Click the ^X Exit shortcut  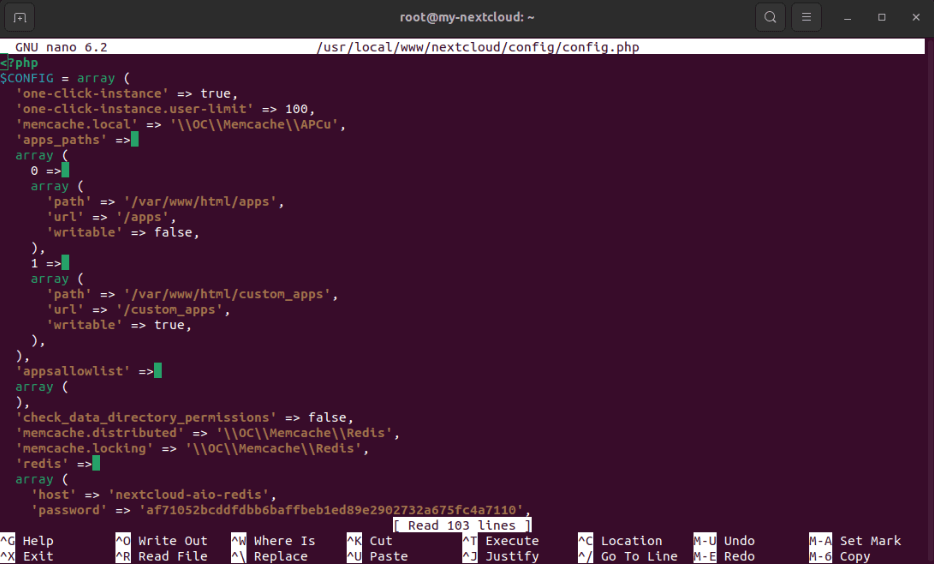coord(27,557)
